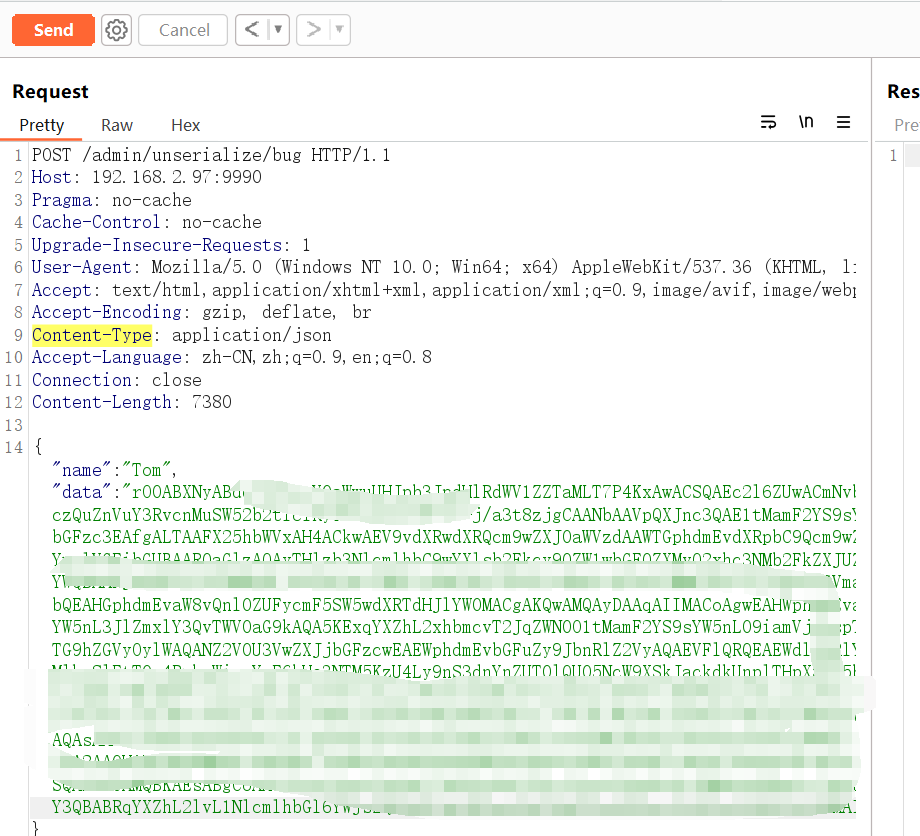920x836 pixels.
Task: Click the application/json value
Action: (x=251, y=335)
